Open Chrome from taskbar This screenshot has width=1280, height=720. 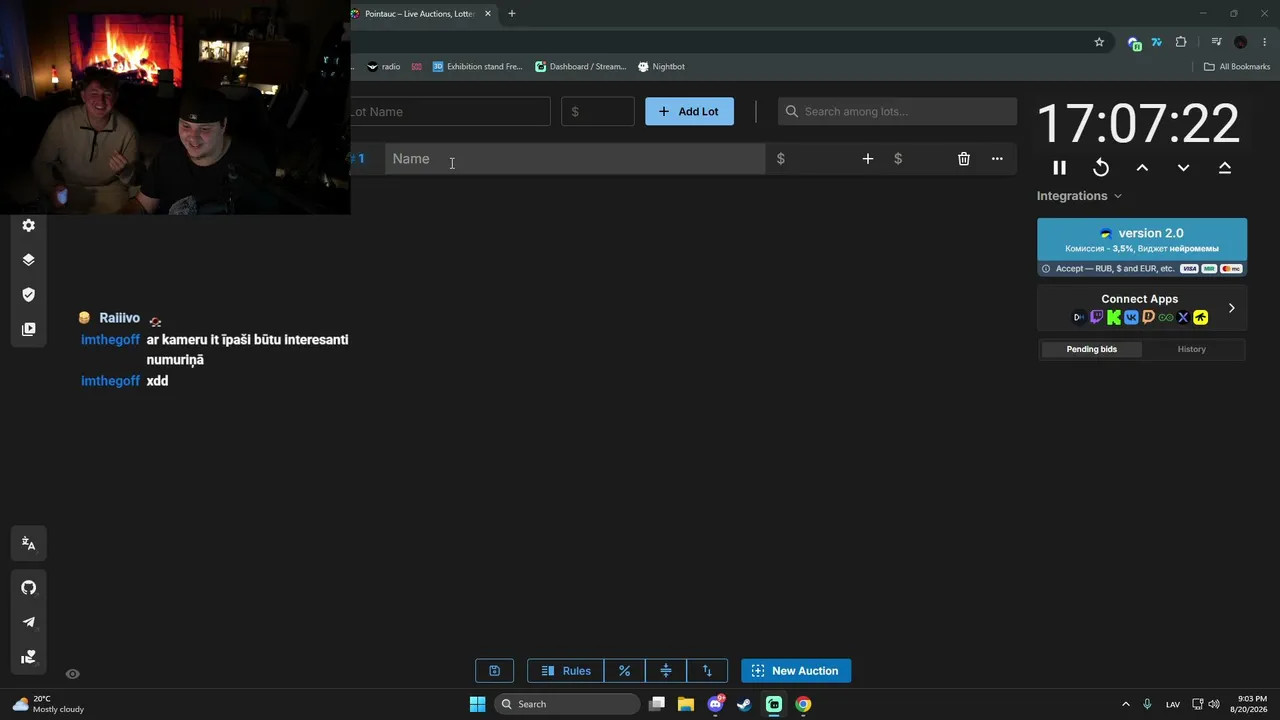click(x=803, y=704)
